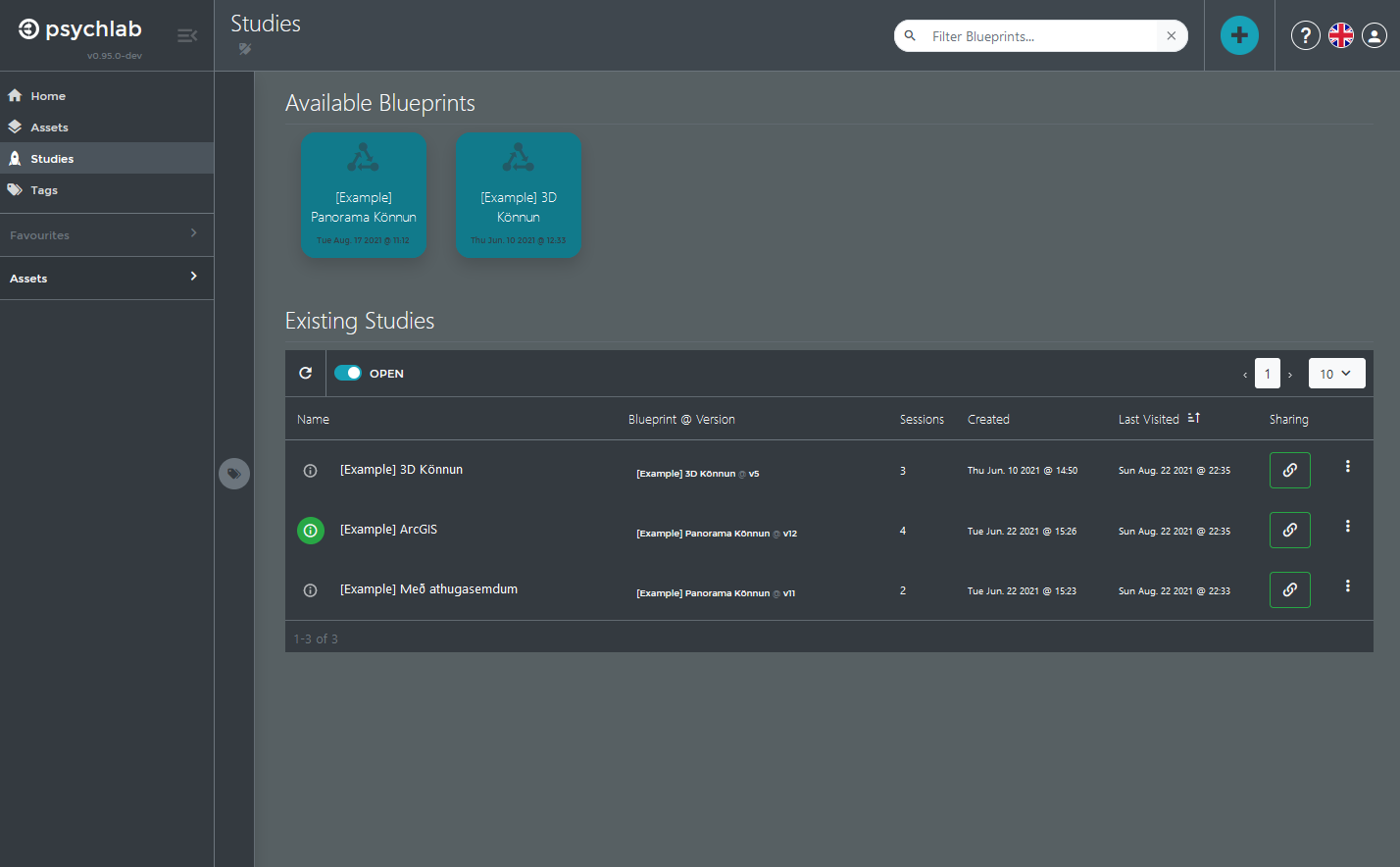
Task: Toggle sort order on Last Visited column
Action: 1193,418
